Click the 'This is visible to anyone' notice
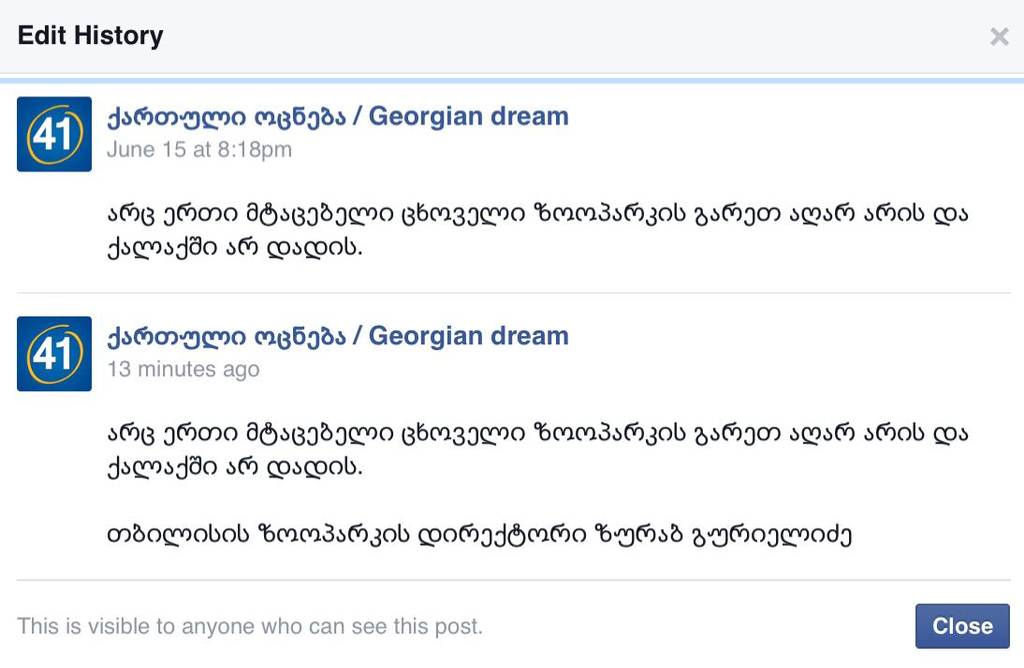Screen dimensions: 1024x668 click(x=250, y=627)
